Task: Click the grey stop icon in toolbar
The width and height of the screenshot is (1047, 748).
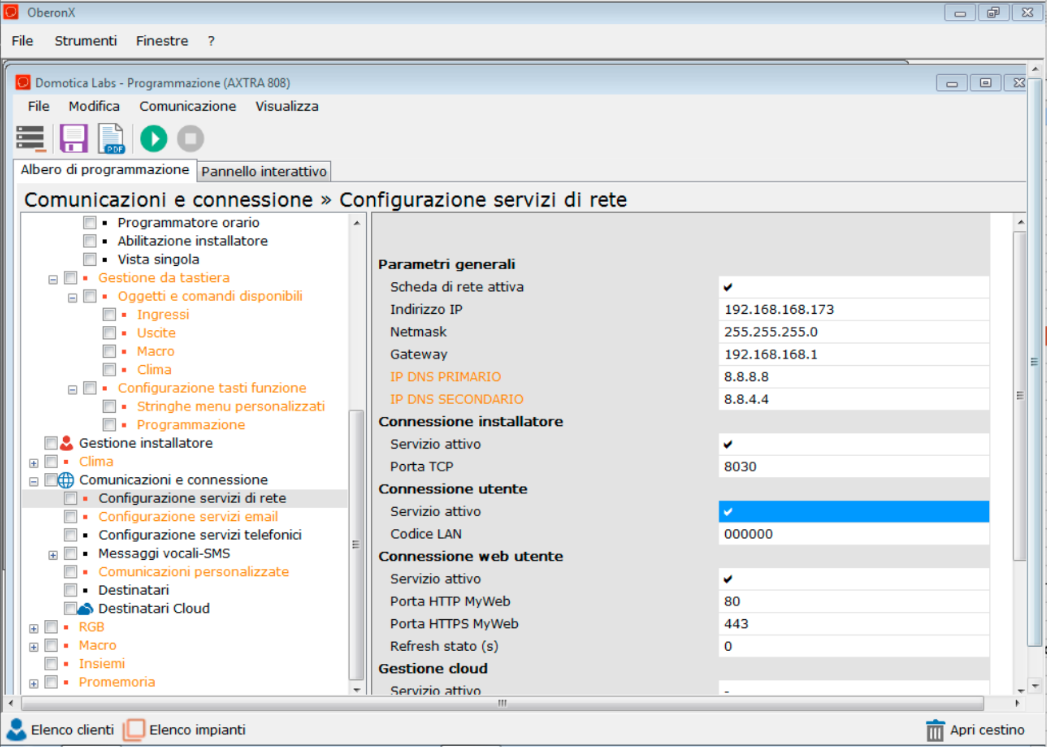Action: 190,138
